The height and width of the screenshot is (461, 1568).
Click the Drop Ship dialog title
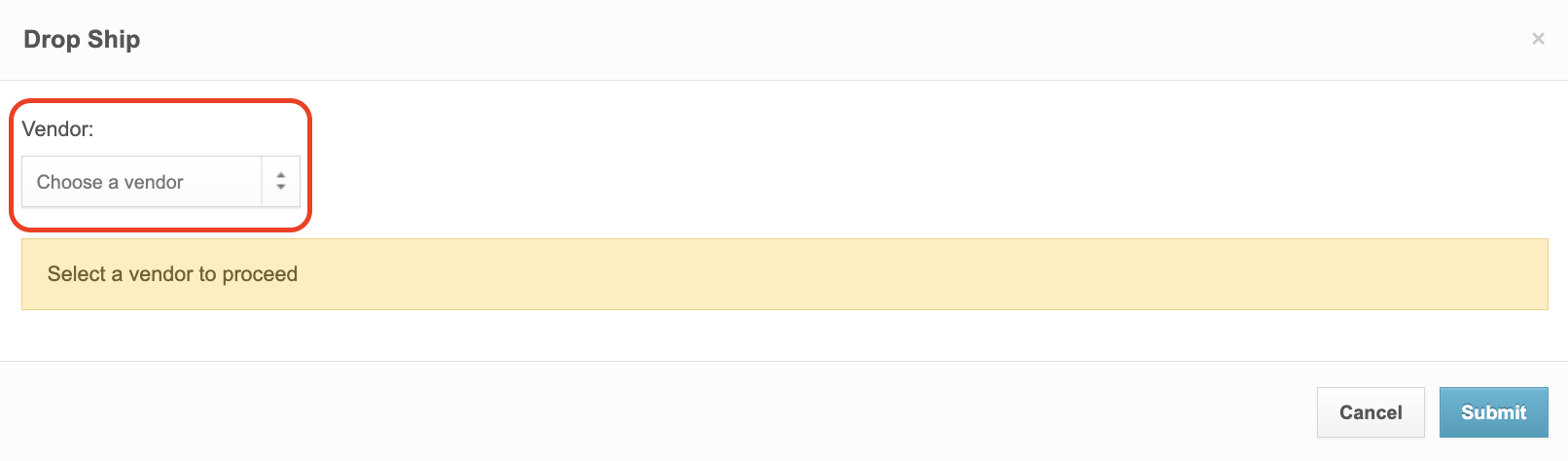[82, 40]
